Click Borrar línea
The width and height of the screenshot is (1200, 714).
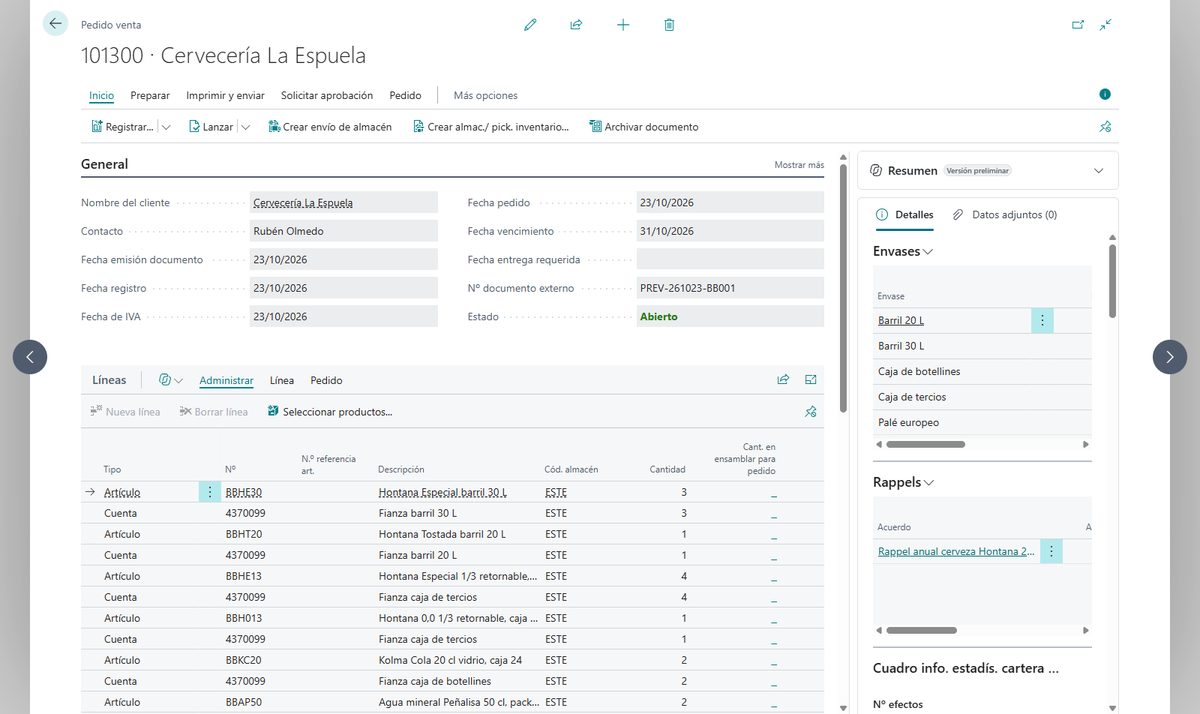tap(214, 411)
